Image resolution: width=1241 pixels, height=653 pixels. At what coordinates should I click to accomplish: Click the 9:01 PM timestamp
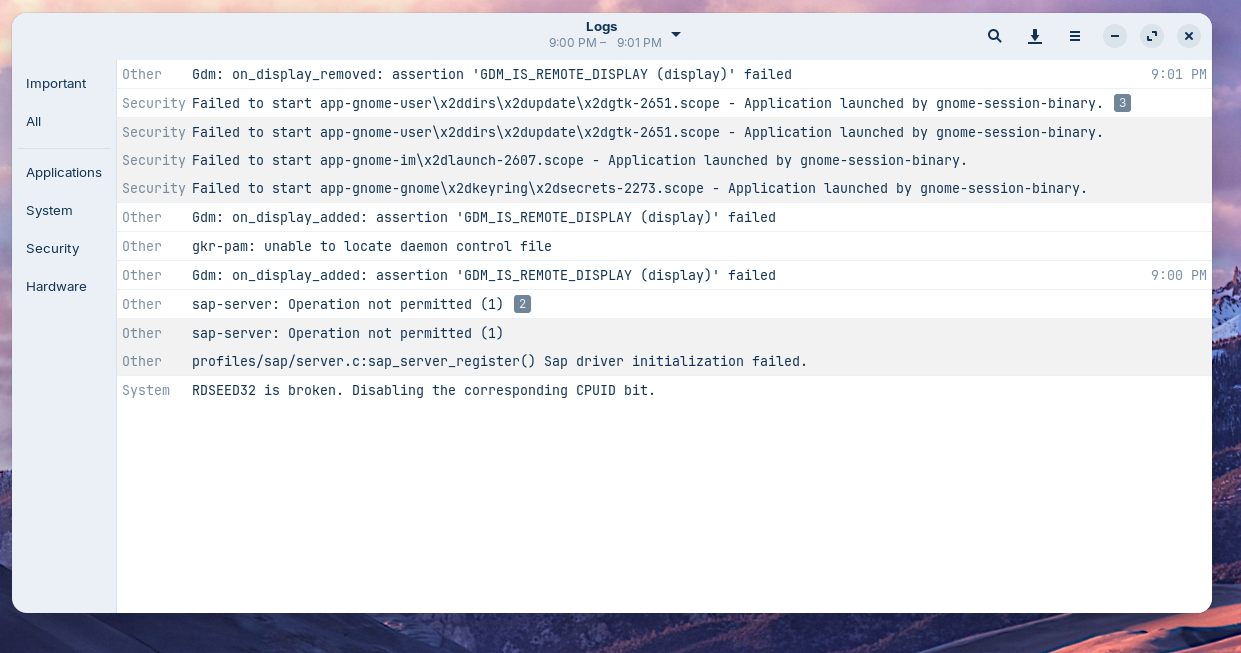point(1178,74)
